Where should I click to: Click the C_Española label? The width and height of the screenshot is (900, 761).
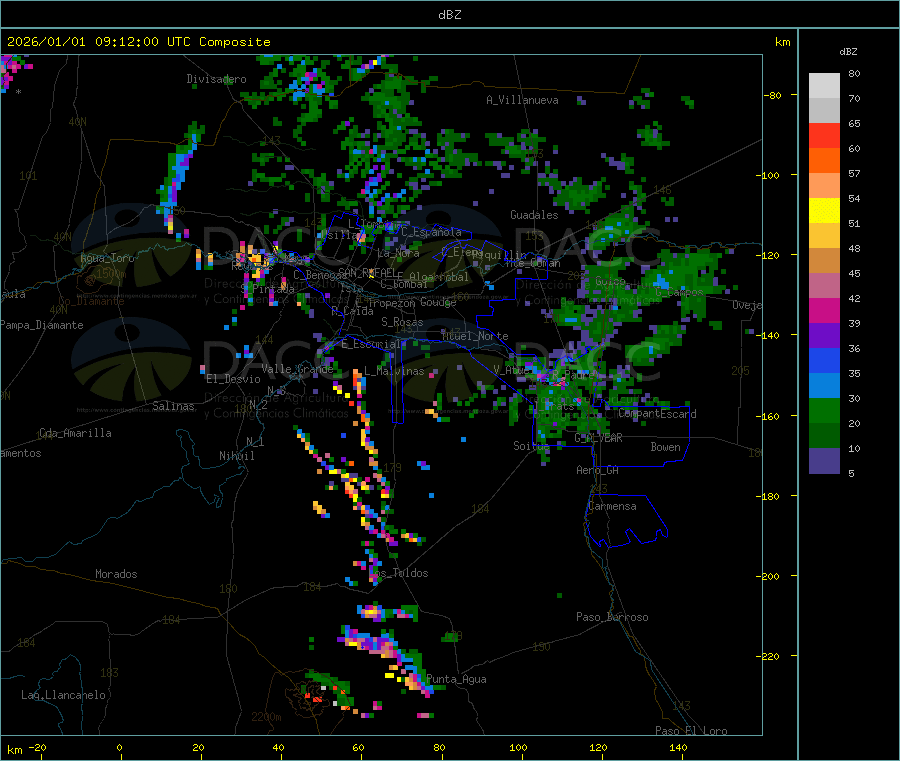pos(431,232)
